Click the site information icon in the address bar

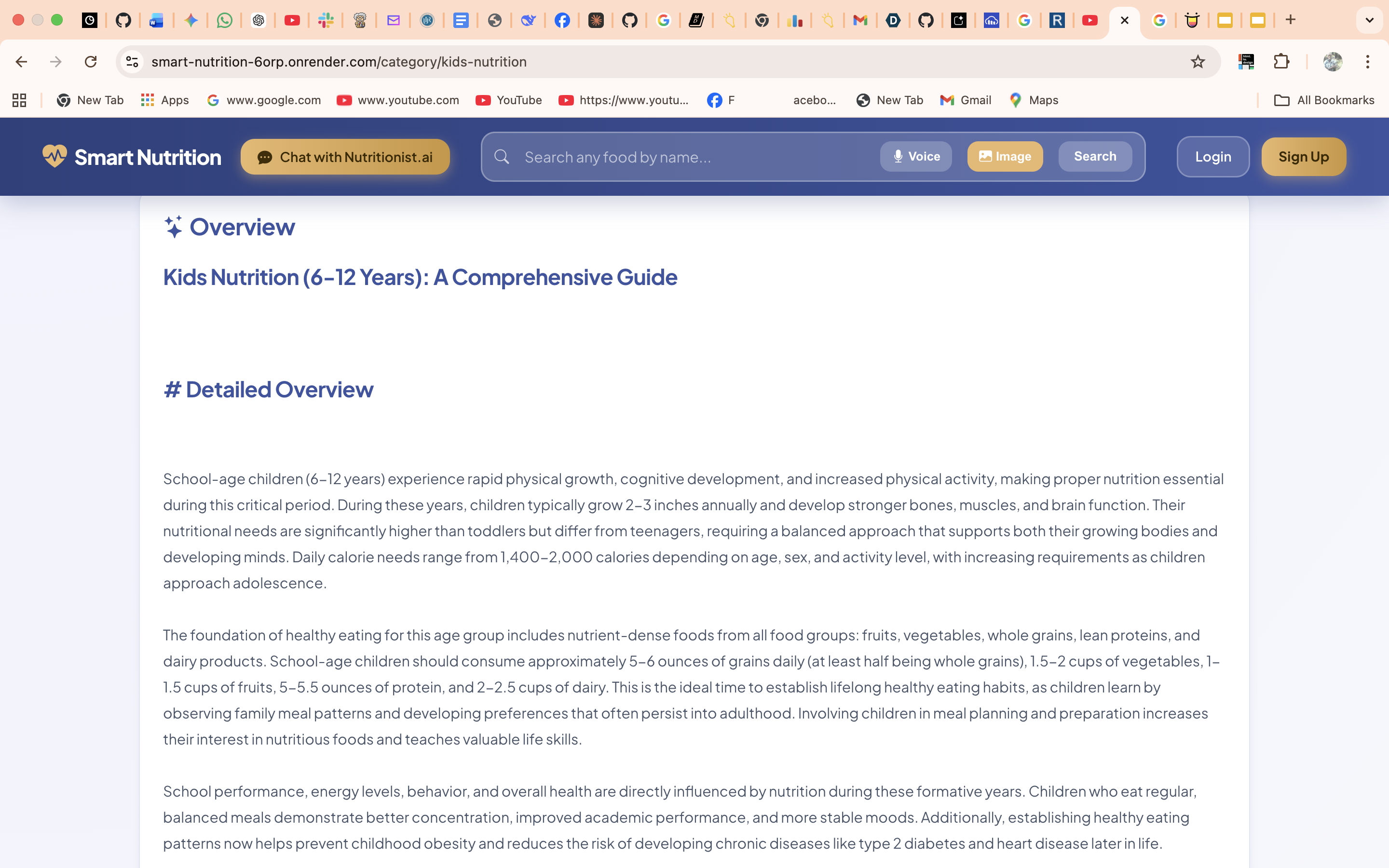[x=133, y=61]
